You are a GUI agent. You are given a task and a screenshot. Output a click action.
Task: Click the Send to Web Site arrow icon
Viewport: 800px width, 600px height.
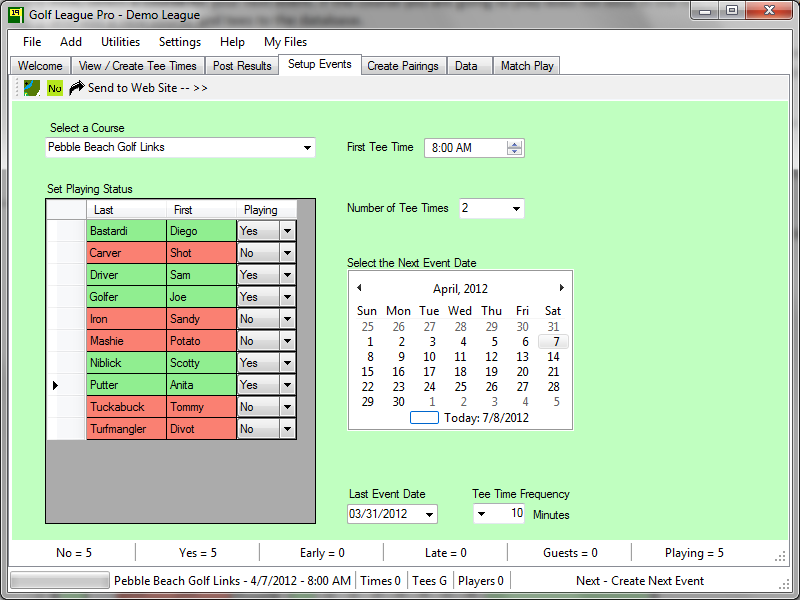tap(77, 88)
